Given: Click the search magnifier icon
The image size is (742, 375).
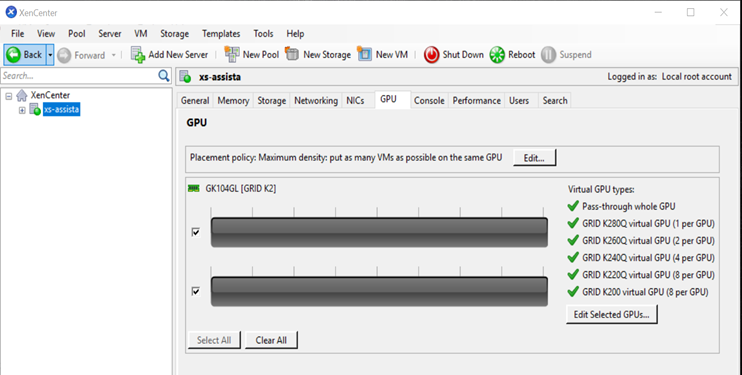Looking at the screenshot, I should (164, 75).
